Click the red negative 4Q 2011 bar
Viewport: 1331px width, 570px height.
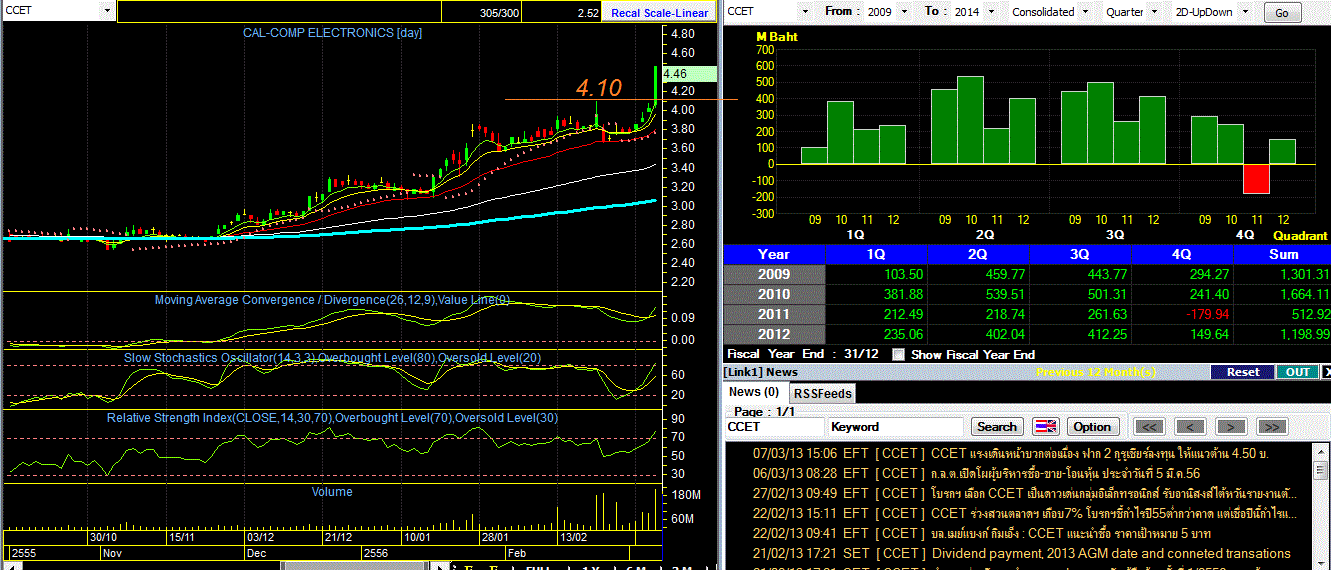tap(1256, 178)
